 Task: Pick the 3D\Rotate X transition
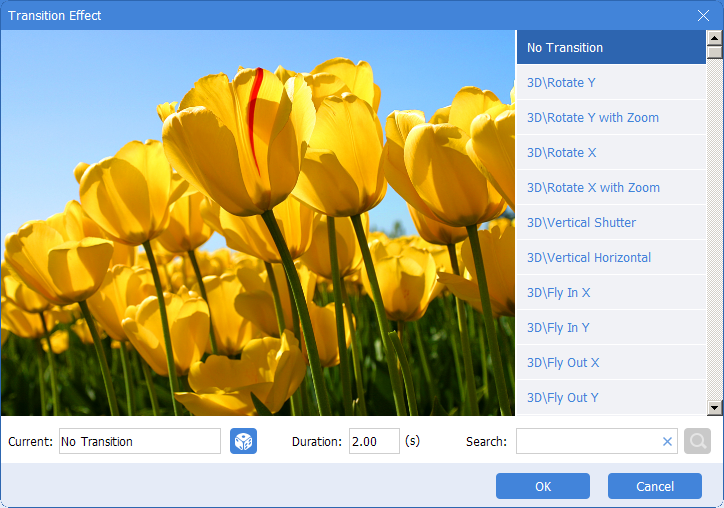click(610, 153)
